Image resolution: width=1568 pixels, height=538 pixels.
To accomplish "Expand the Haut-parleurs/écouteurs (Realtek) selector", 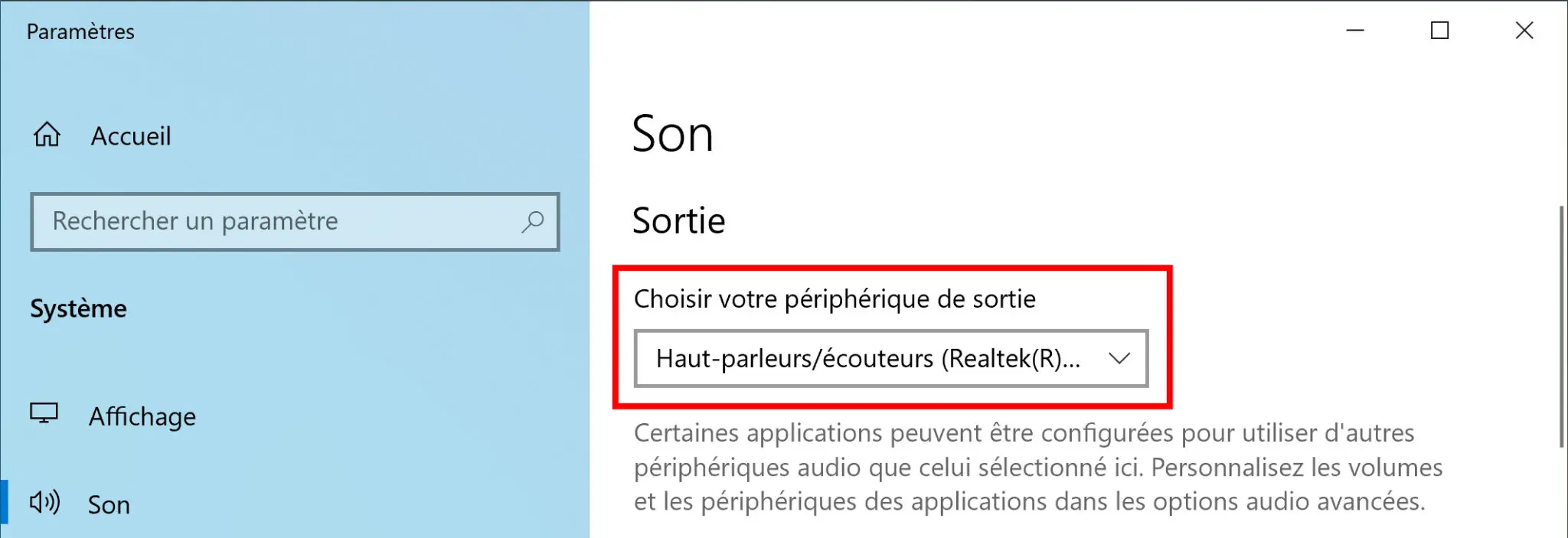I will coord(891,357).
